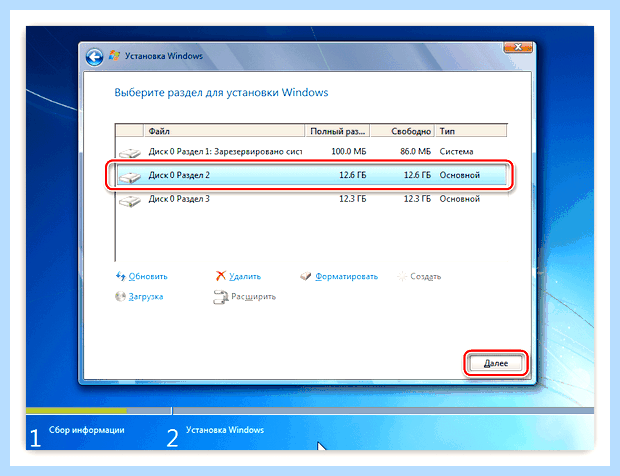Click the Форматировать link
Screen dimensions: 620x476
(x=347, y=276)
